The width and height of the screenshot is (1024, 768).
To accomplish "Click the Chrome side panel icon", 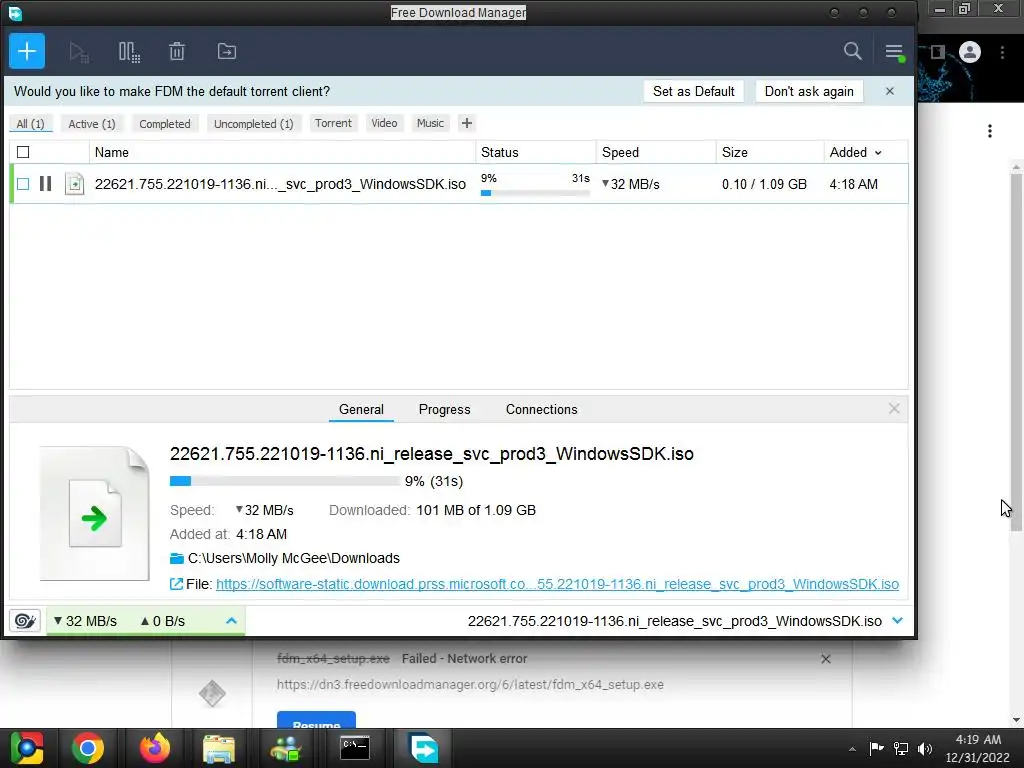I will [938, 52].
